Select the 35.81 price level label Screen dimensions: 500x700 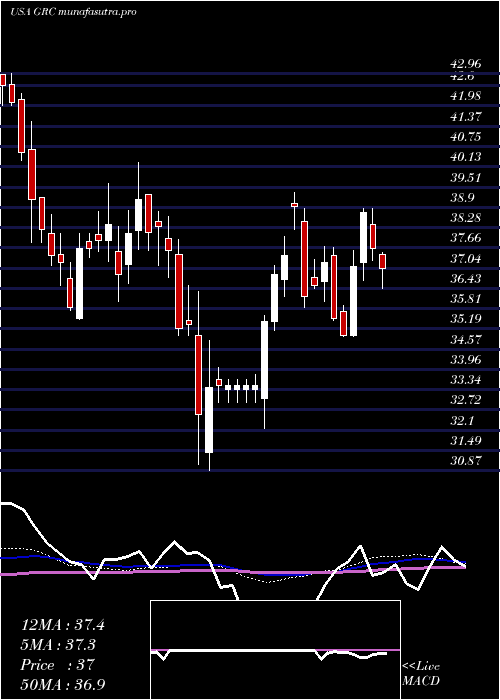coord(466,299)
